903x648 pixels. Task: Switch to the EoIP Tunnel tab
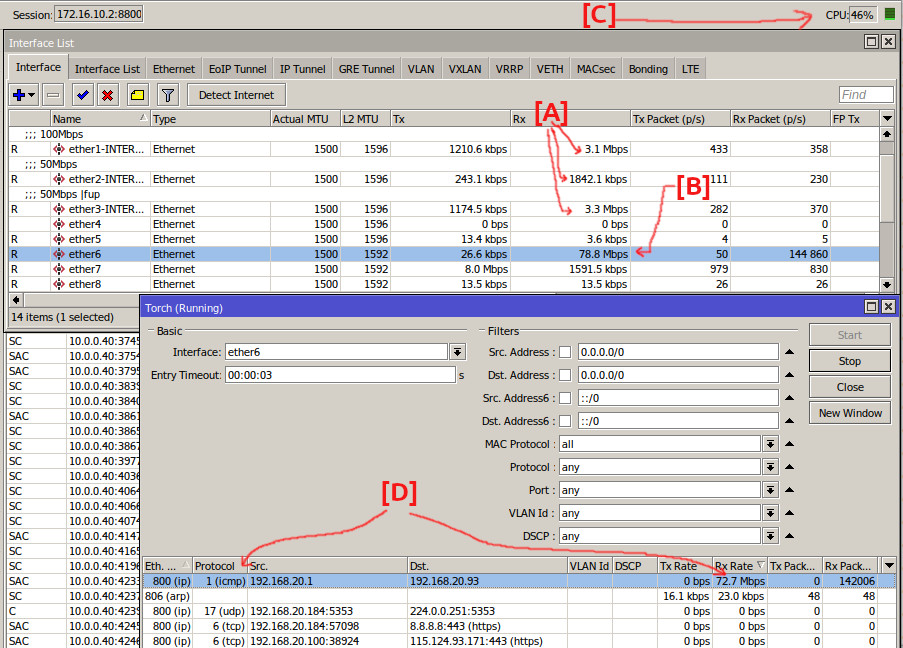pos(237,69)
